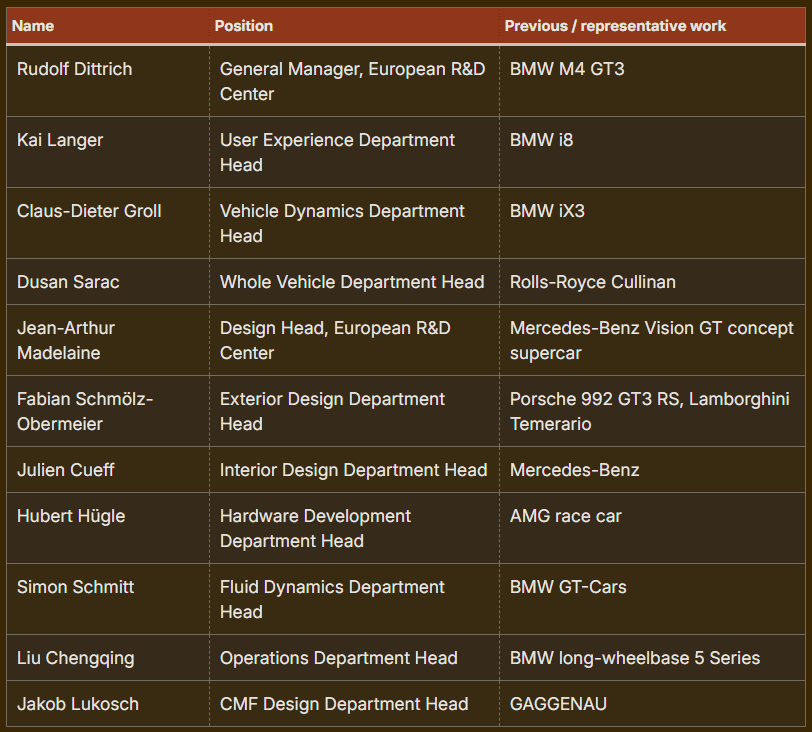The image size is (812, 732).
Task: Click Design Head, European R&D Center cell
Action: click(354, 340)
